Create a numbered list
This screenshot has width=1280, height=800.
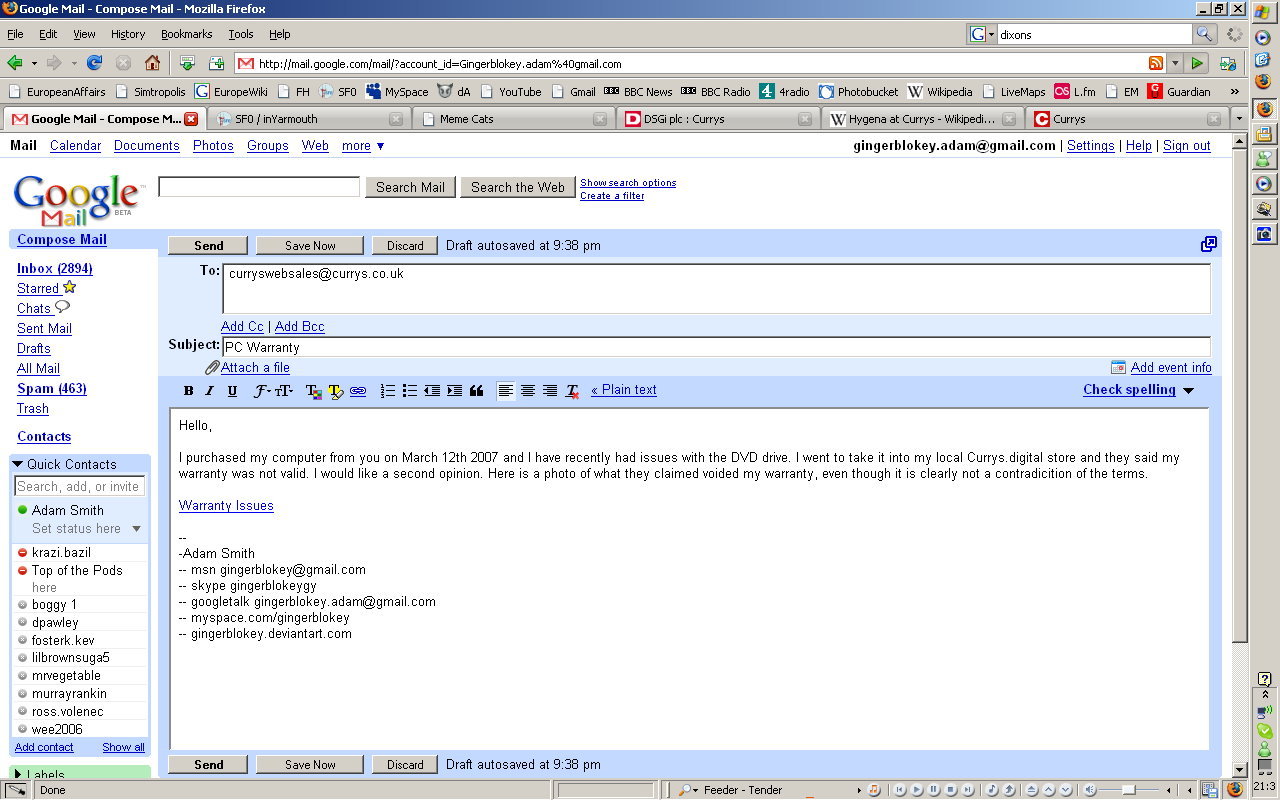click(x=388, y=391)
